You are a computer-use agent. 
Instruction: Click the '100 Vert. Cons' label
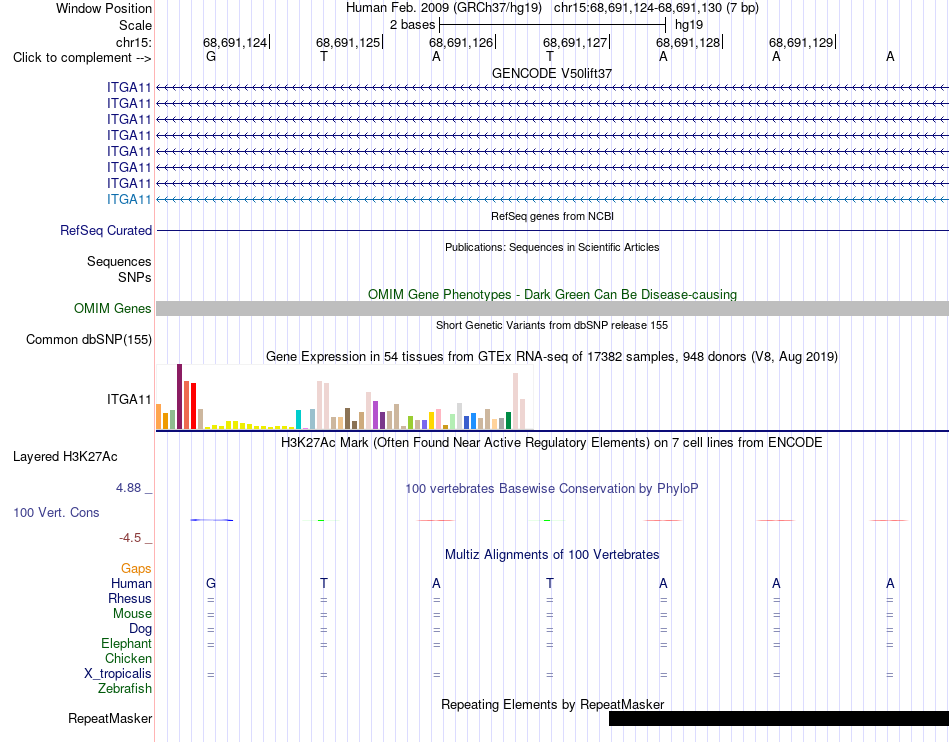pos(56,512)
